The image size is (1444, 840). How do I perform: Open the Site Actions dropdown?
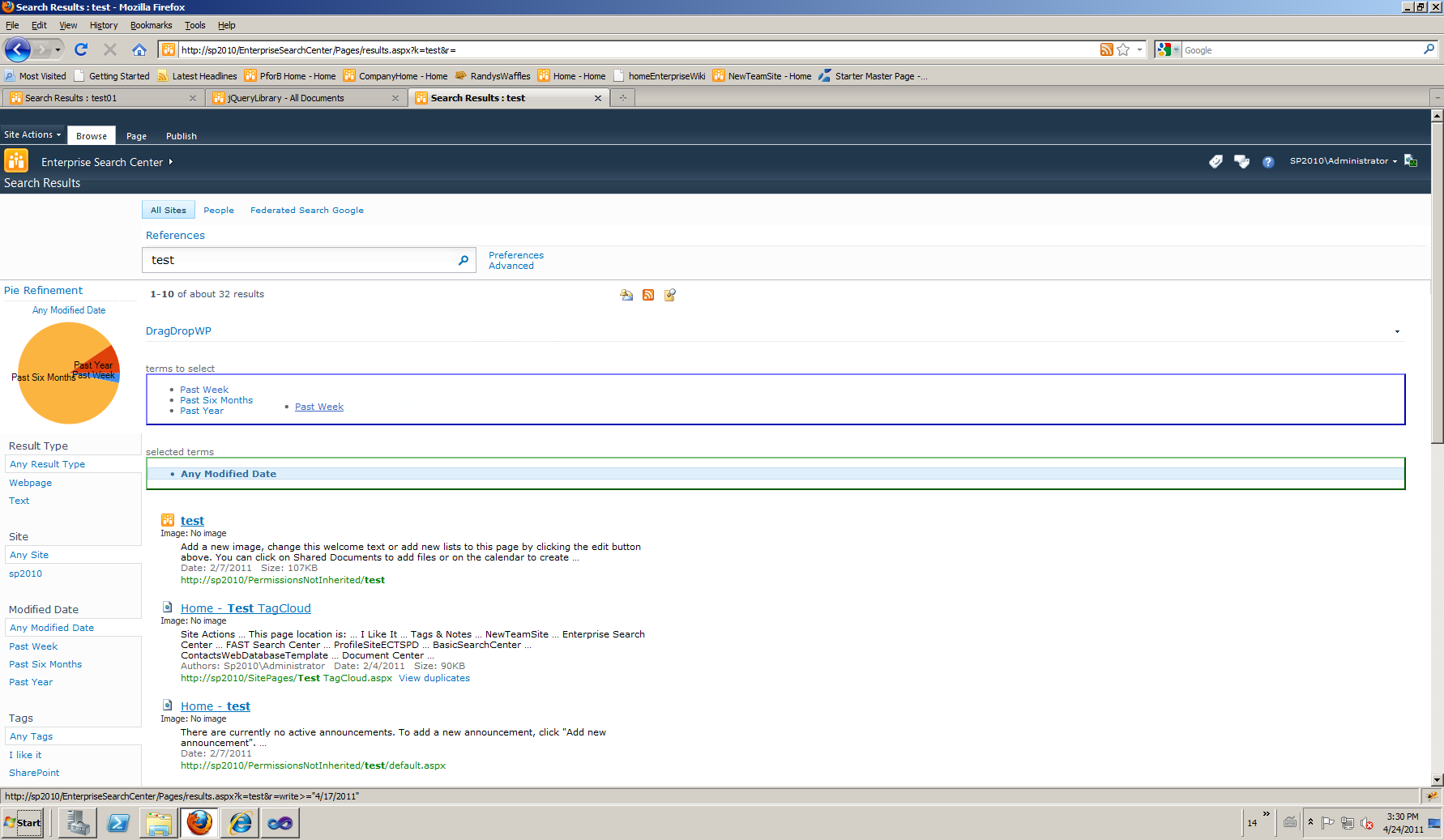click(32, 134)
